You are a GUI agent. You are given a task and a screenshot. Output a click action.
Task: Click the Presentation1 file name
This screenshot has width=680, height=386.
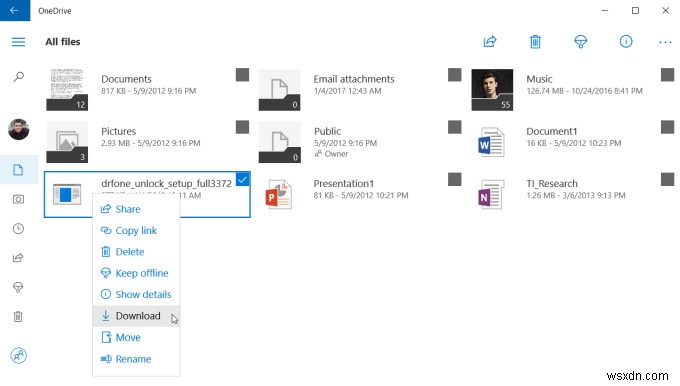pyautogui.click(x=343, y=183)
